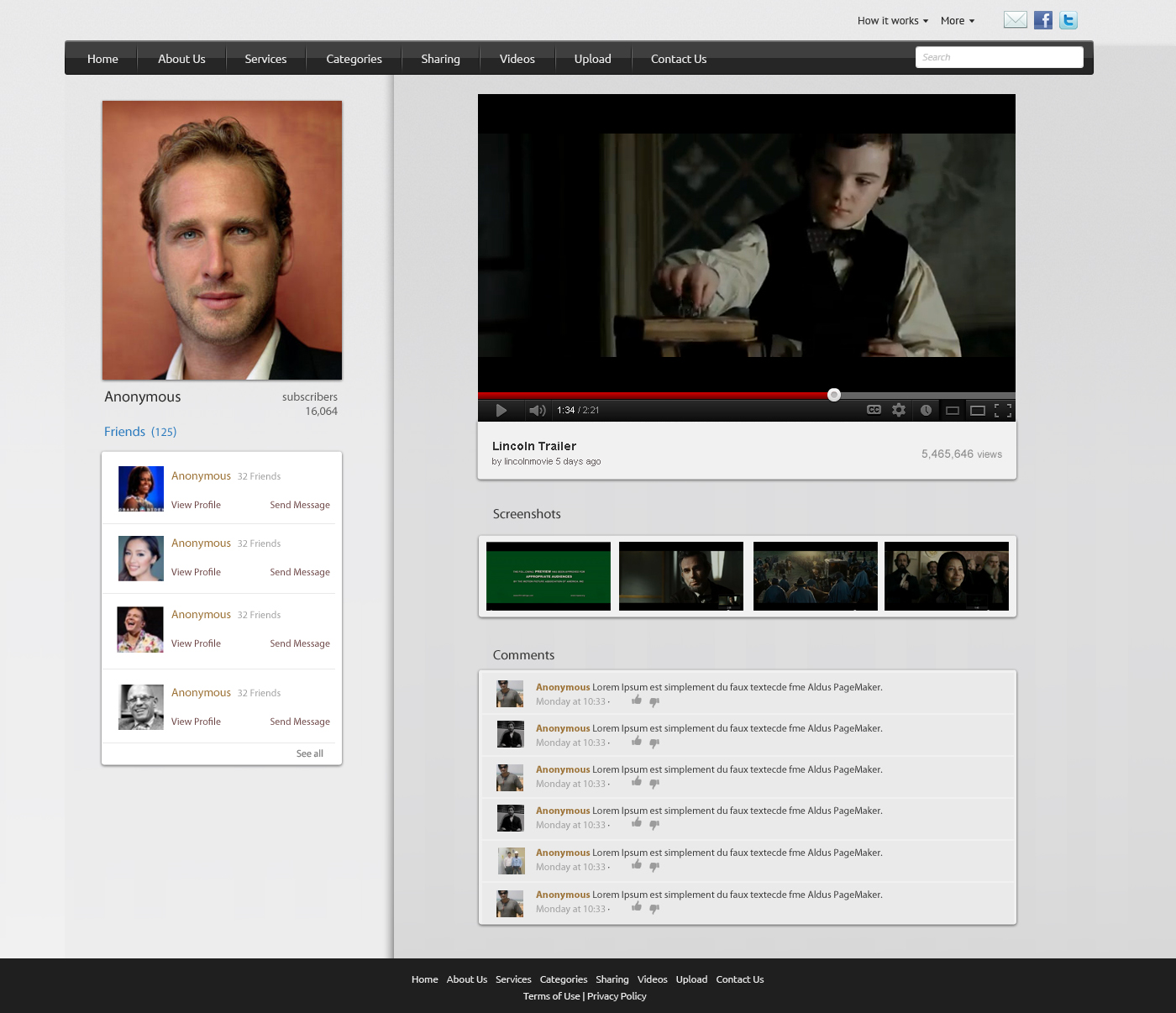Screen dimensions: 1176x1013
Task: Enter fullscreen video mode
Action: [1003, 410]
